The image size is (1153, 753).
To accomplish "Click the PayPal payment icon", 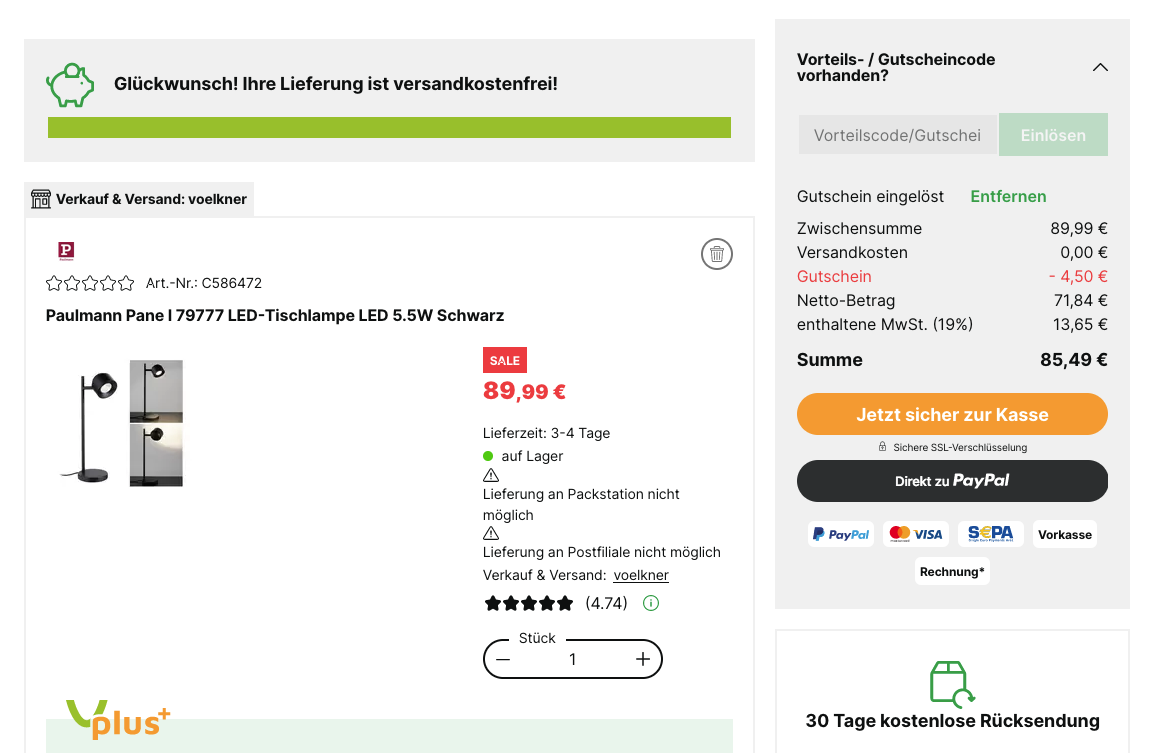I will coord(841,534).
